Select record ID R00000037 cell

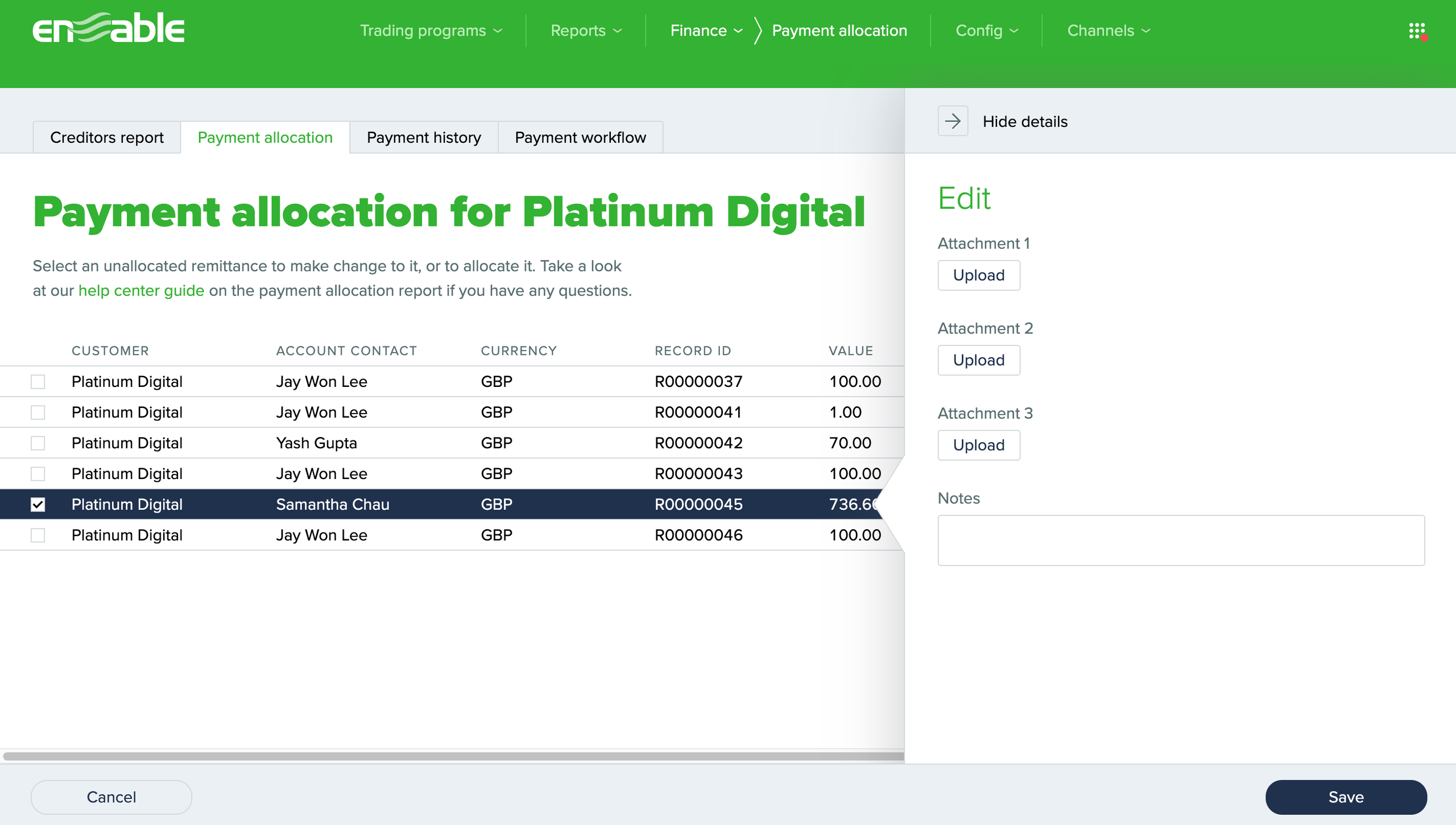[698, 382]
